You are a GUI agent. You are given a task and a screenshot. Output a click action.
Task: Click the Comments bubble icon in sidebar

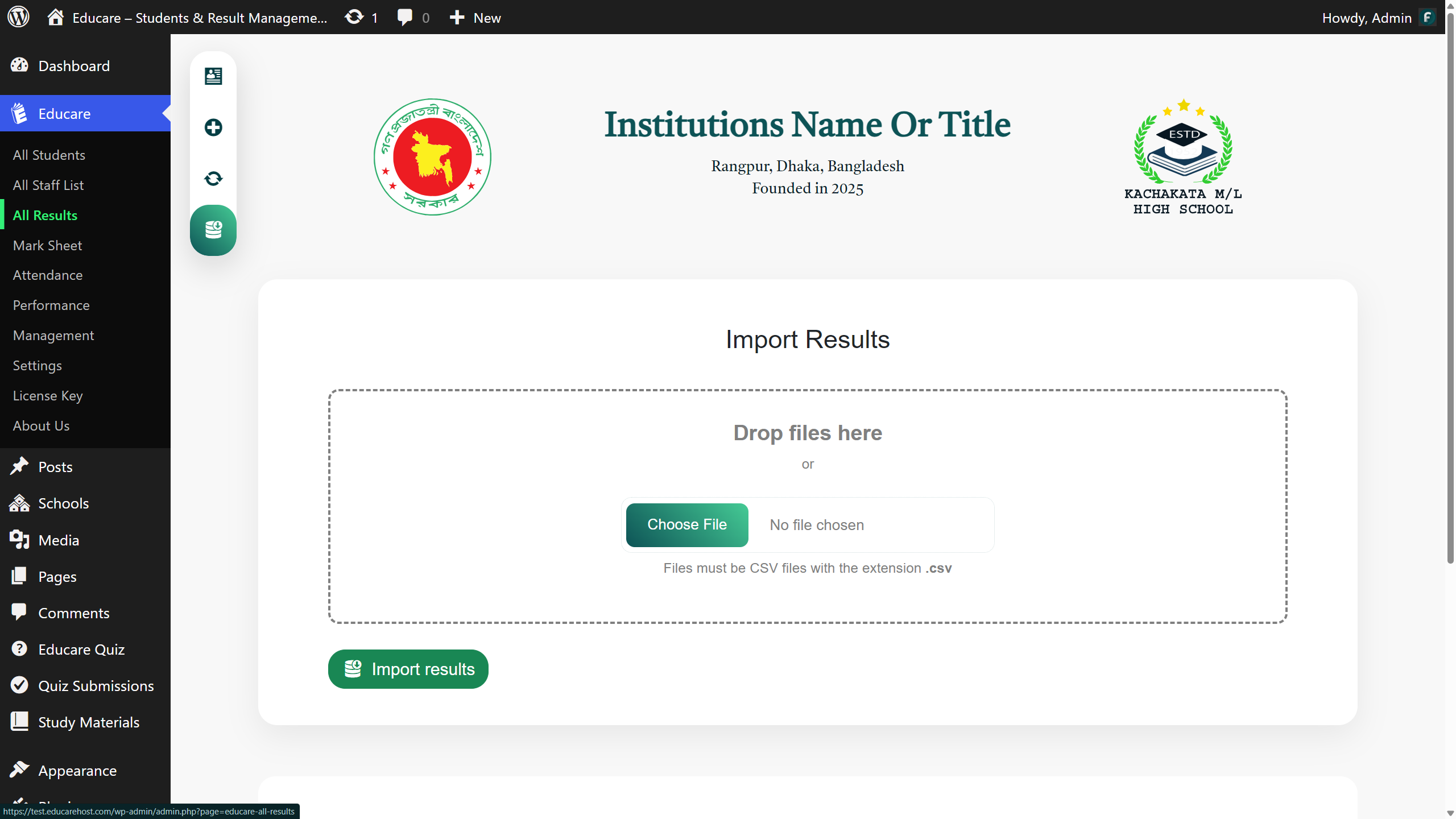point(19,612)
